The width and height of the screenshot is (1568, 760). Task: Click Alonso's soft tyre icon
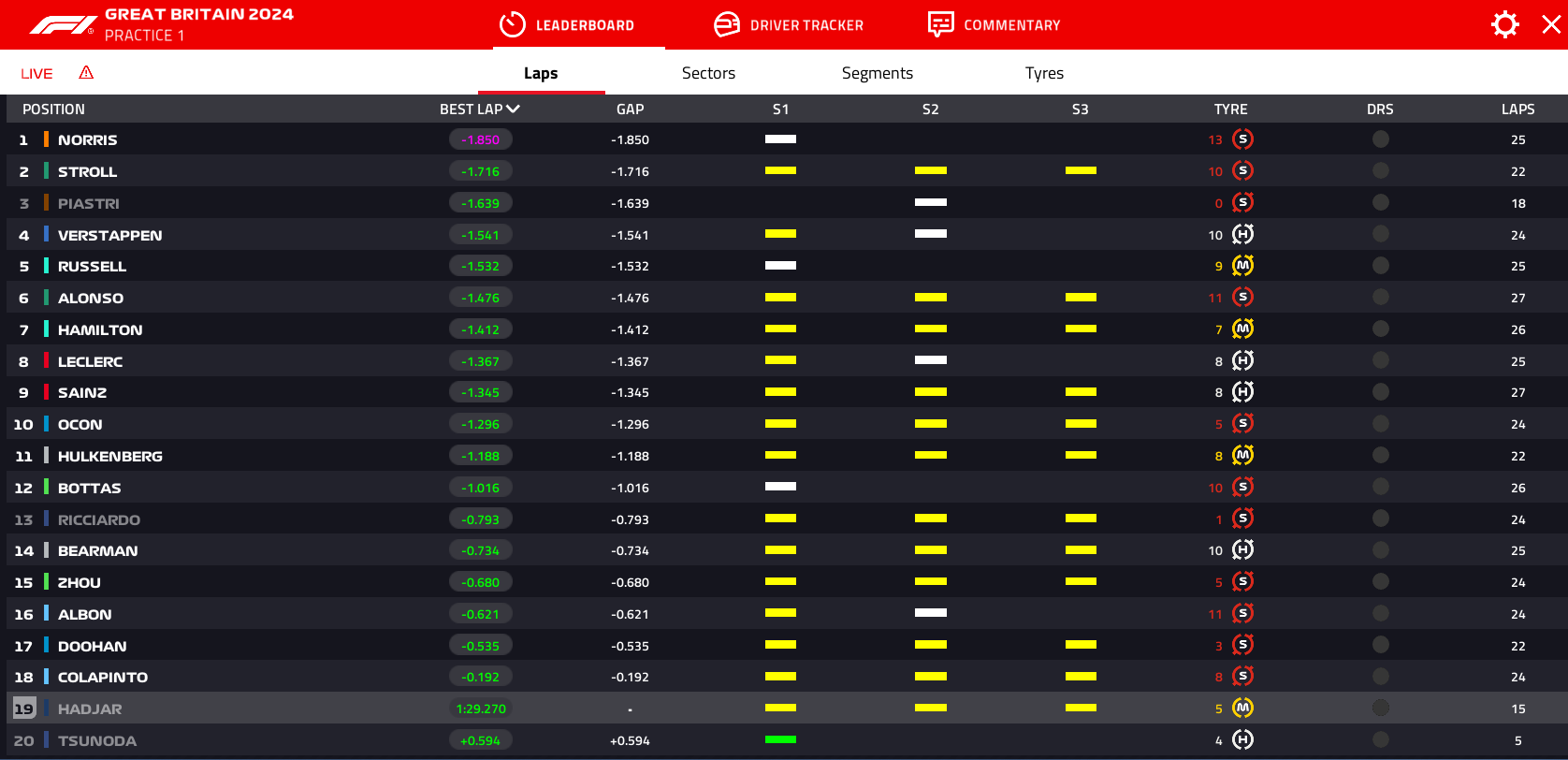tap(1242, 298)
